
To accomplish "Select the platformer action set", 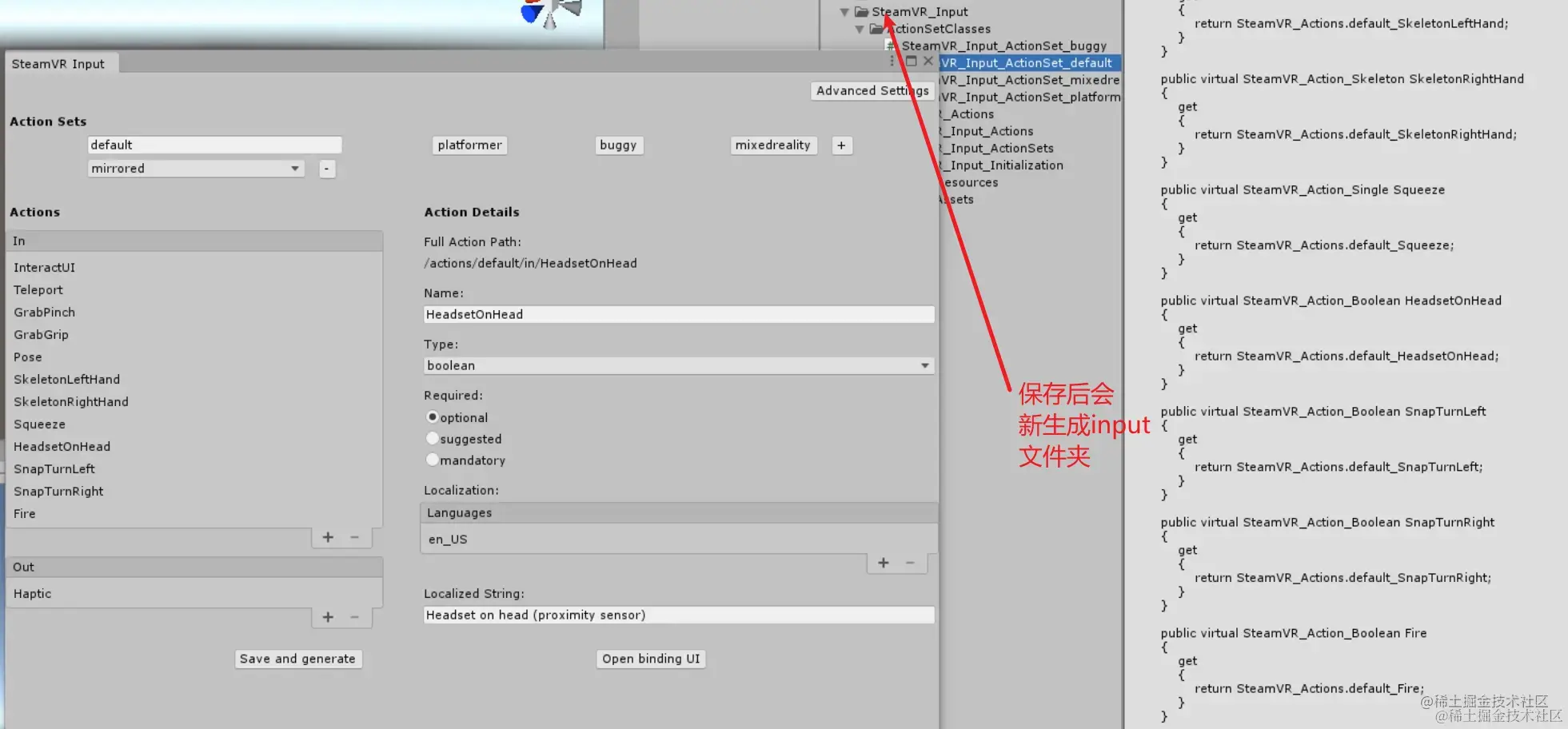I will 469,145.
